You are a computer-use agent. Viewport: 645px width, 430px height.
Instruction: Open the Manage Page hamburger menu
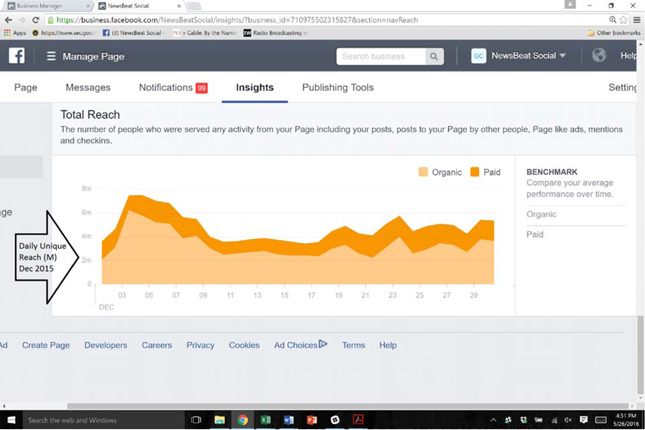51,57
